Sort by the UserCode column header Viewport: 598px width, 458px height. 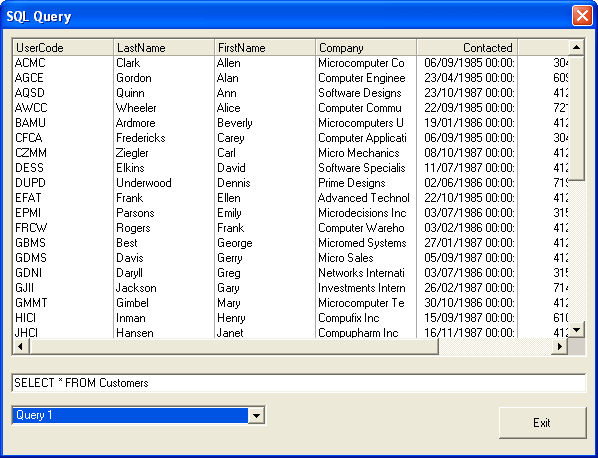pyautogui.click(x=63, y=48)
